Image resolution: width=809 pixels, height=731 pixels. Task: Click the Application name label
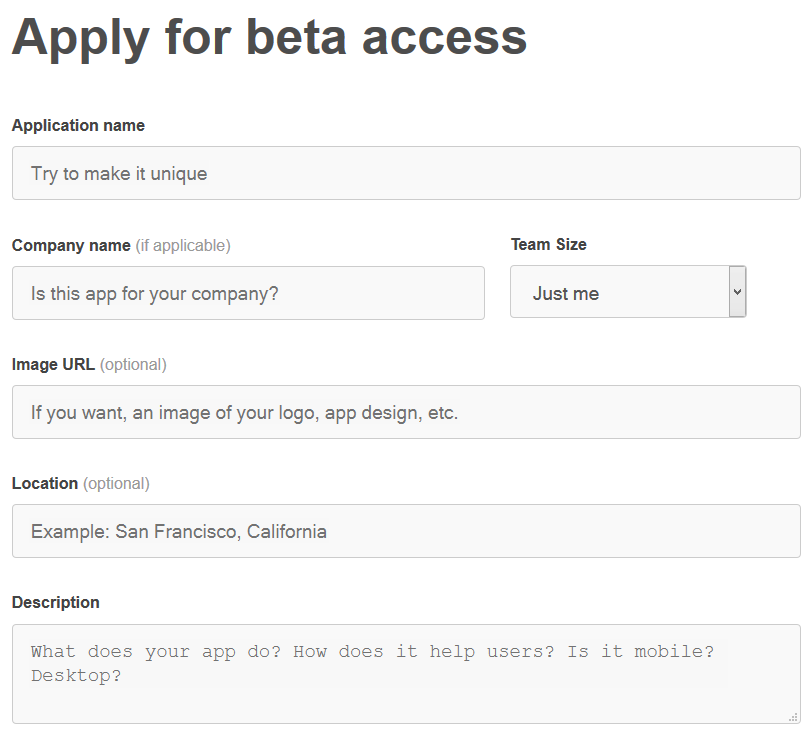click(x=78, y=126)
